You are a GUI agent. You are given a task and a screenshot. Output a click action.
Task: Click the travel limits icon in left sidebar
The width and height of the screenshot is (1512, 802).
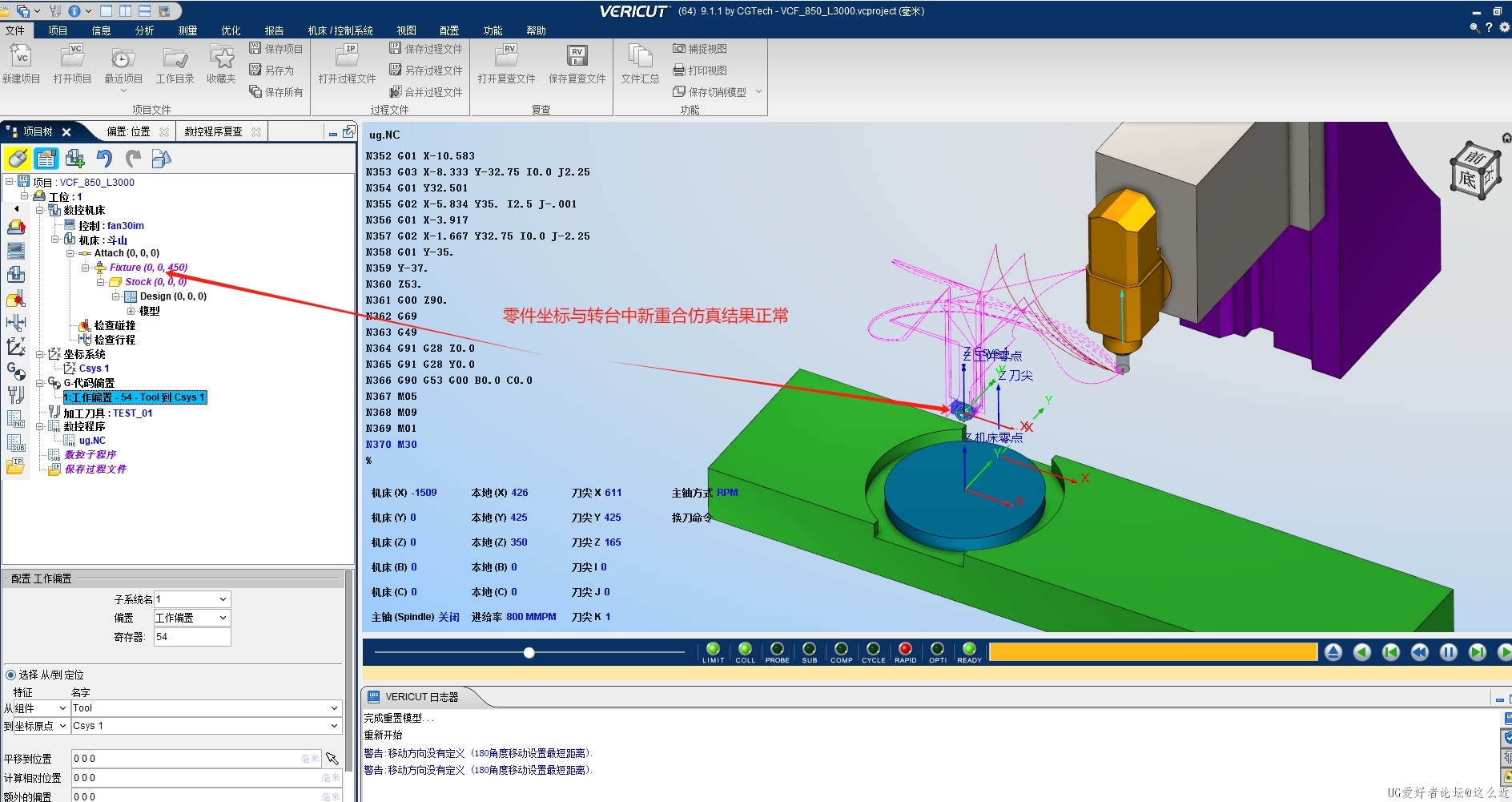(x=16, y=323)
